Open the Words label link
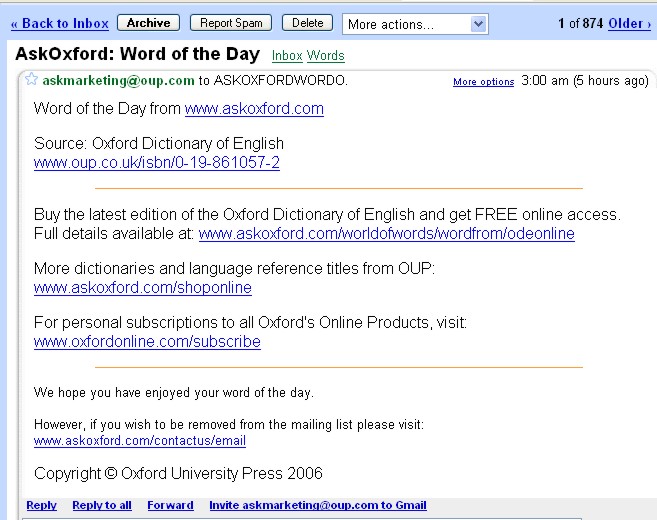This screenshot has height=520, width=657. pyautogui.click(x=325, y=55)
